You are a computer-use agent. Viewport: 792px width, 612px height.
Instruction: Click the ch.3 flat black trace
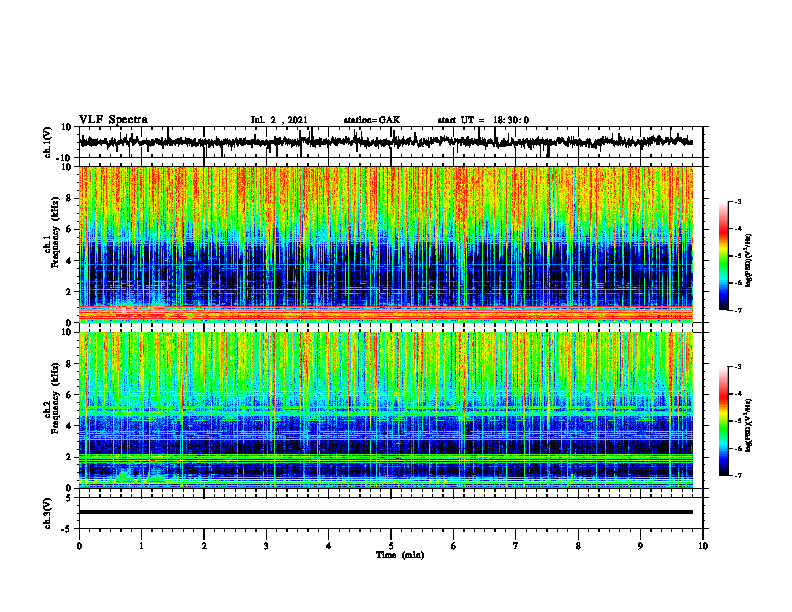(386, 512)
